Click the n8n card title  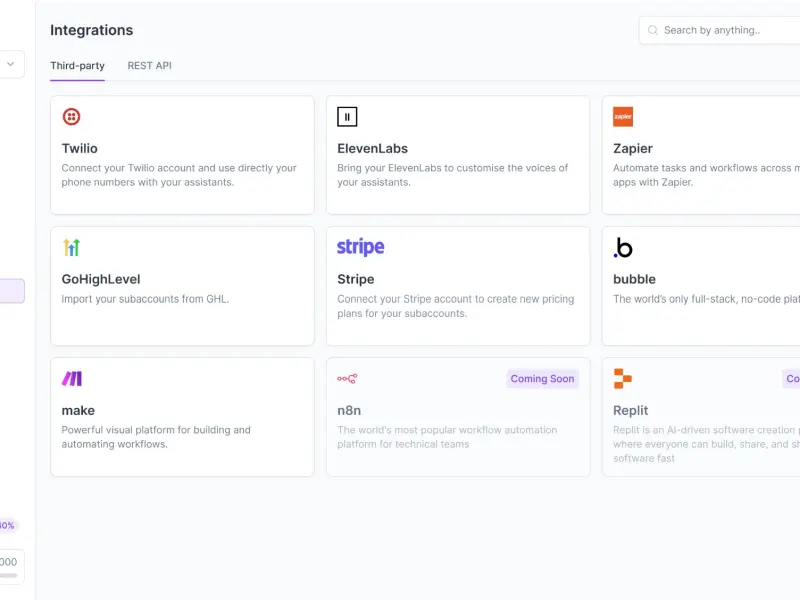(x=349, y=411)
